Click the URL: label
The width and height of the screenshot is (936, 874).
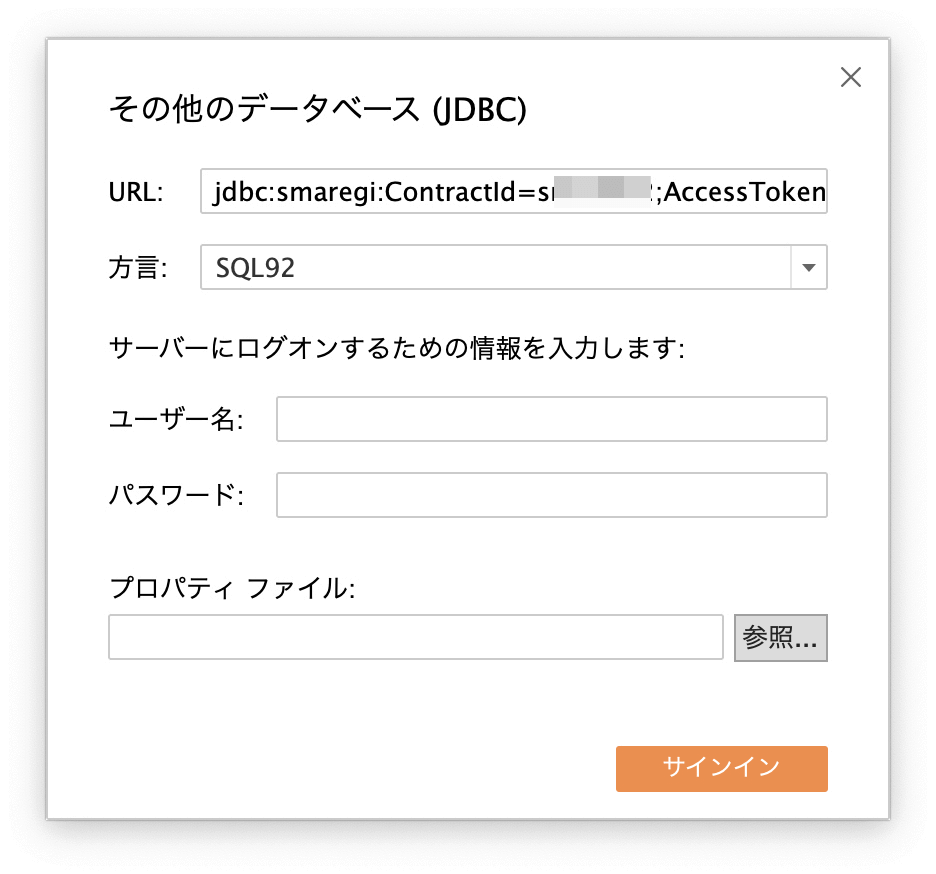tap(135, 192)
